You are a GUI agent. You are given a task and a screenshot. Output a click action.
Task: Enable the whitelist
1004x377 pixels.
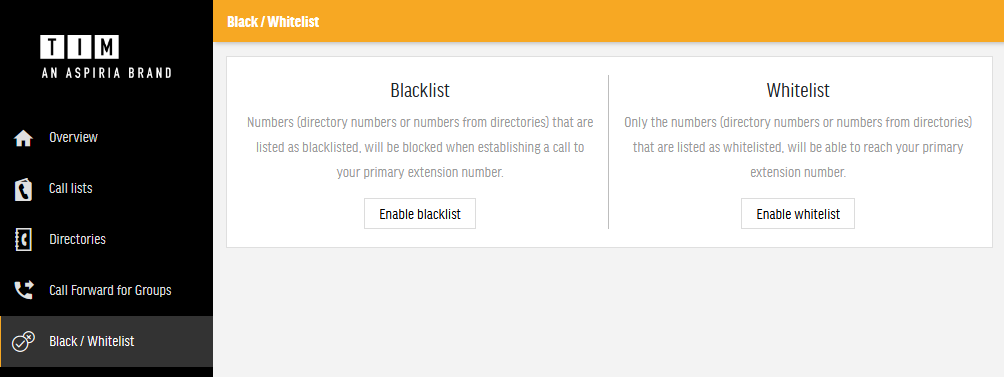coord(798,214)
